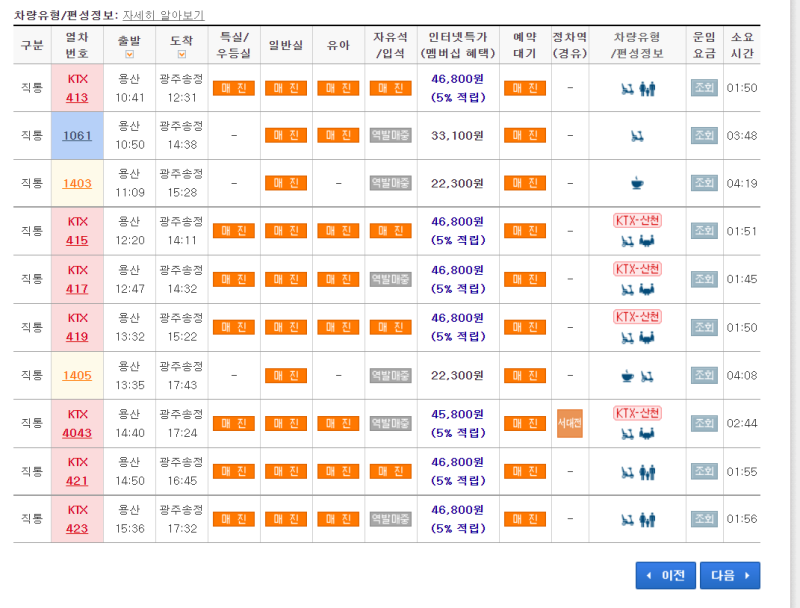
Task: Click the 46,800원 internet fare for KTX 415
Action: (457, 222)
